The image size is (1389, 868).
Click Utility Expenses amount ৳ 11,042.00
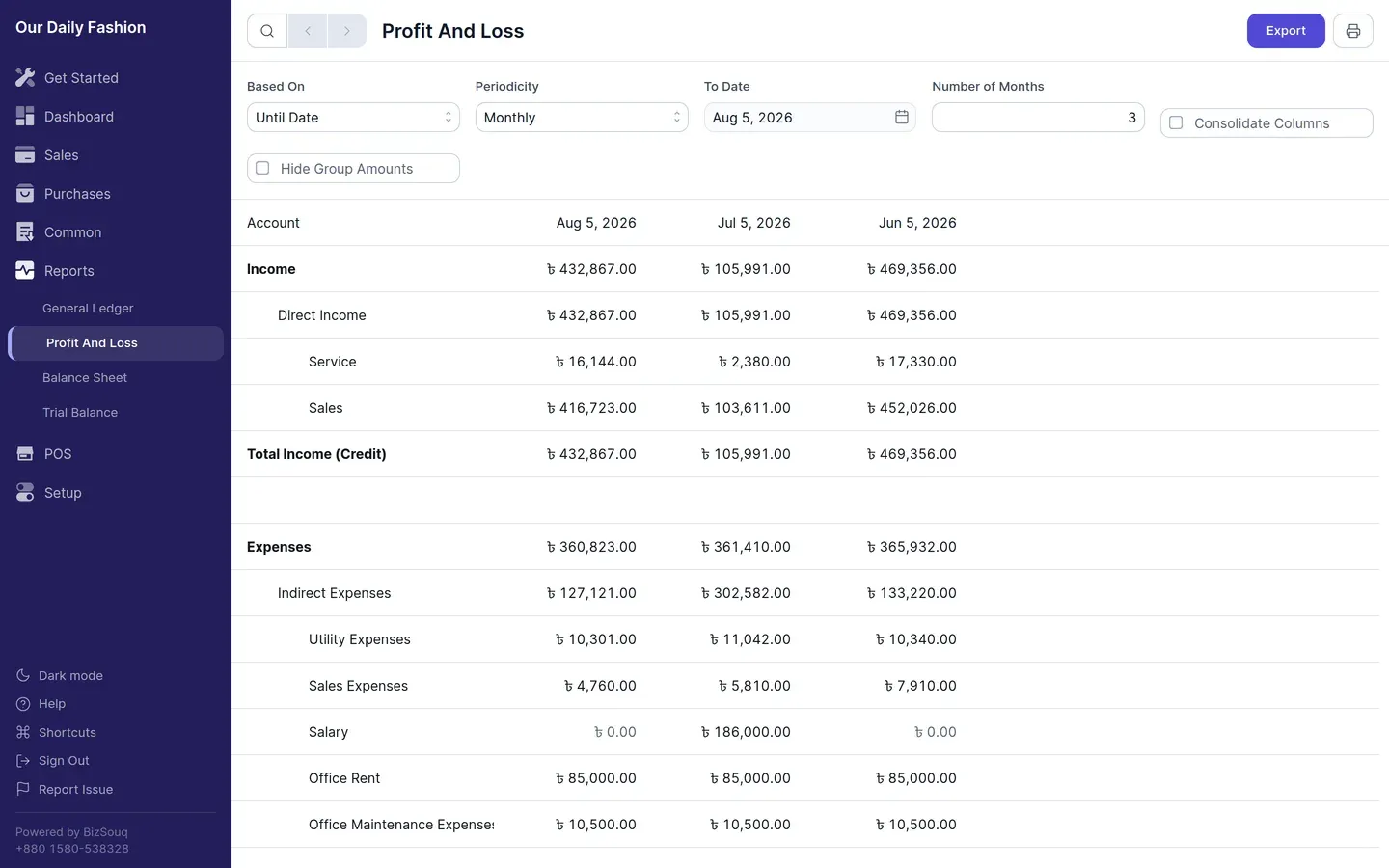click(750, 639)
